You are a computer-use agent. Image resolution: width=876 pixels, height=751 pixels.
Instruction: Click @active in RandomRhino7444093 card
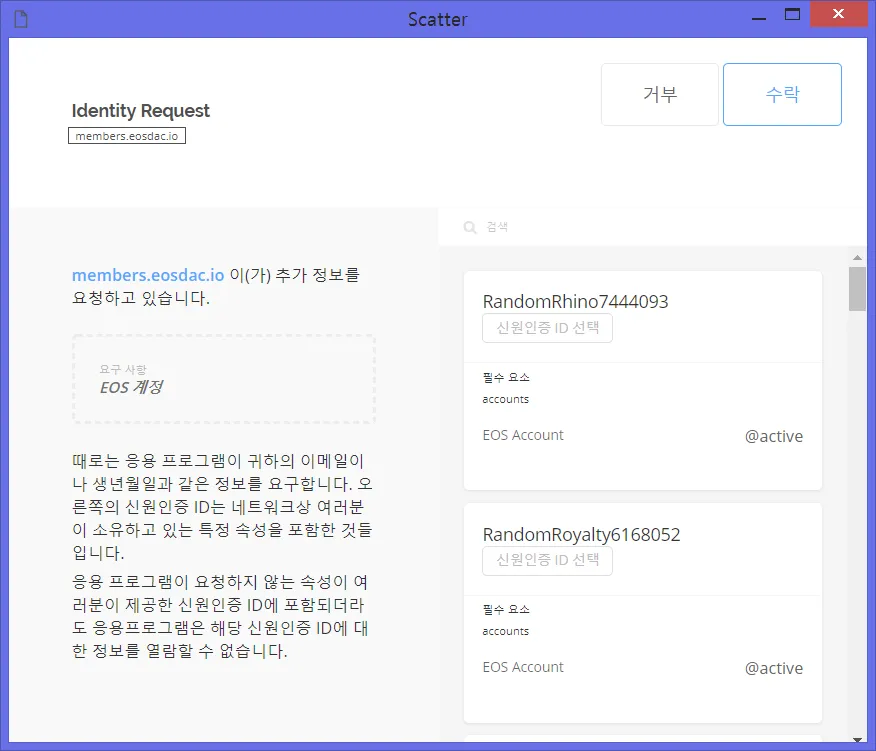[774, 436]
